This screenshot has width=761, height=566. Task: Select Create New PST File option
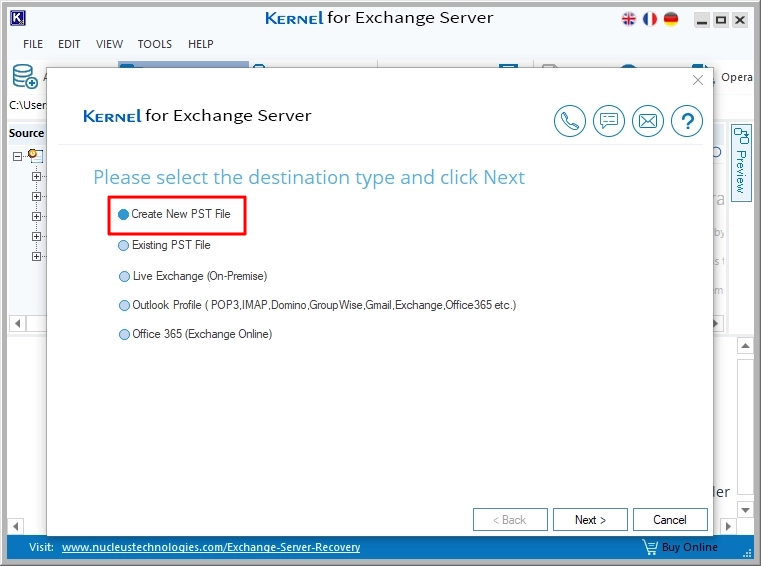pyautogui.click(x=175, y=214)
